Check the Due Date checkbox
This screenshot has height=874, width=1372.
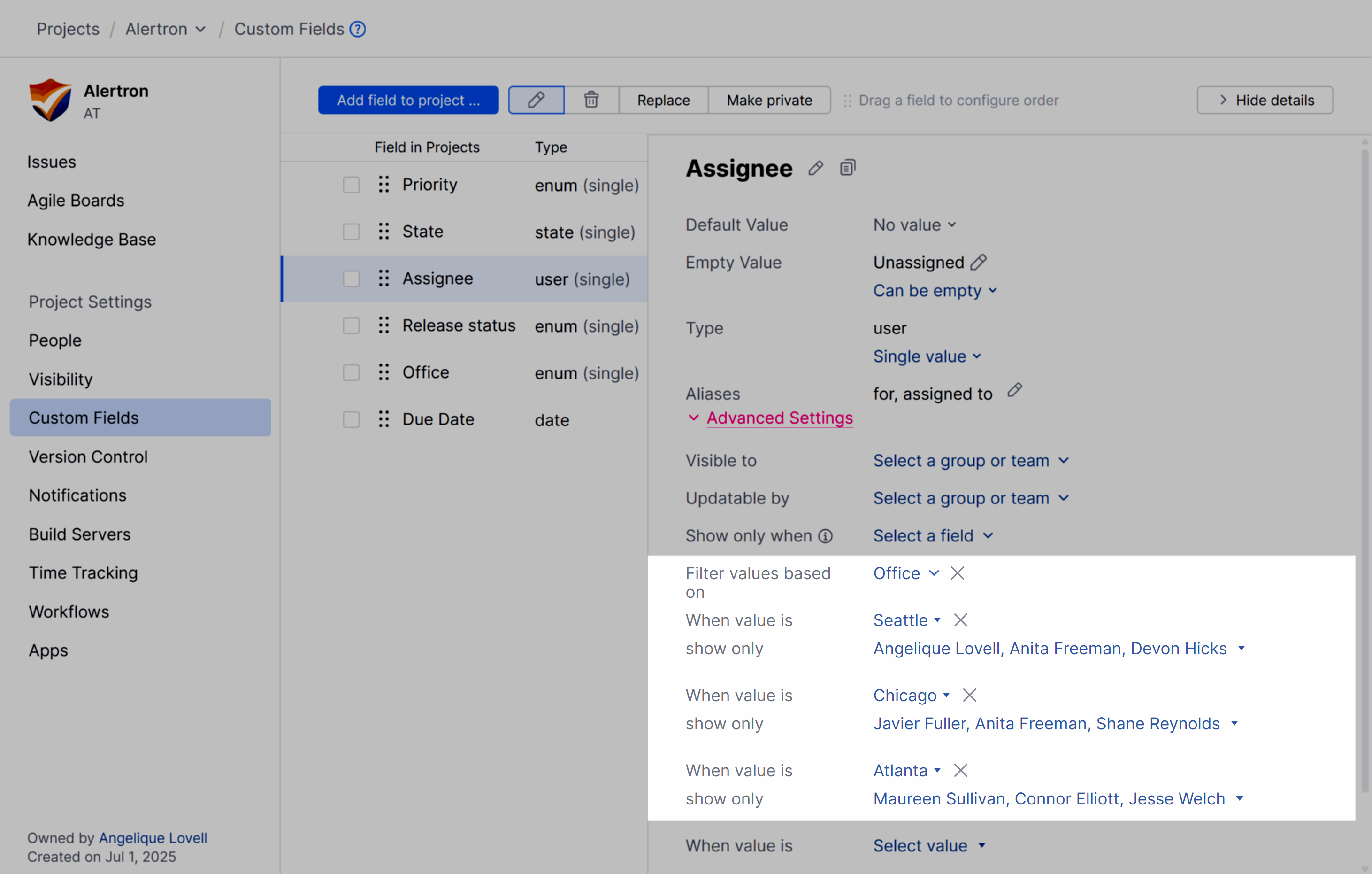351,419
